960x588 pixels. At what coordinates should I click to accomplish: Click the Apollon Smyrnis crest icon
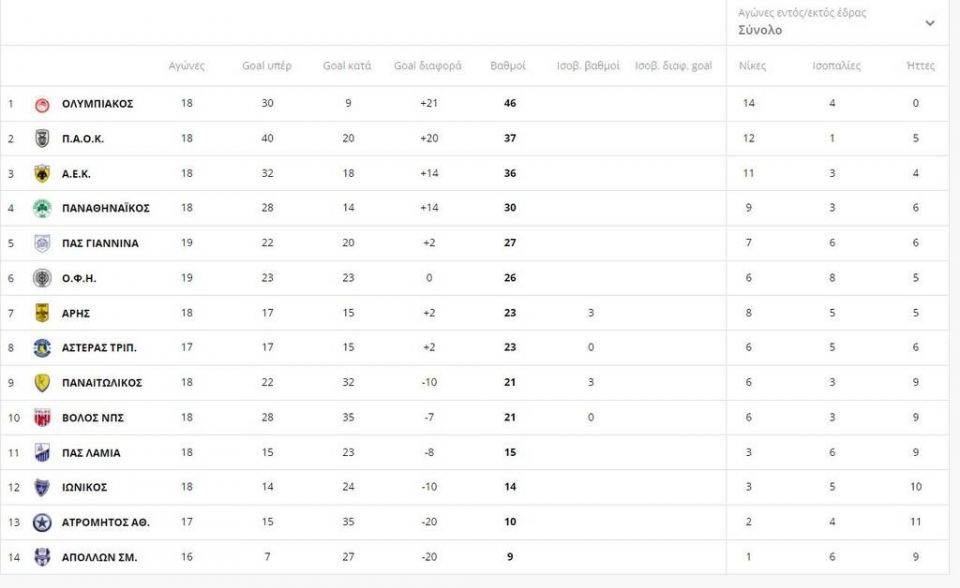(x=42, y=557)
